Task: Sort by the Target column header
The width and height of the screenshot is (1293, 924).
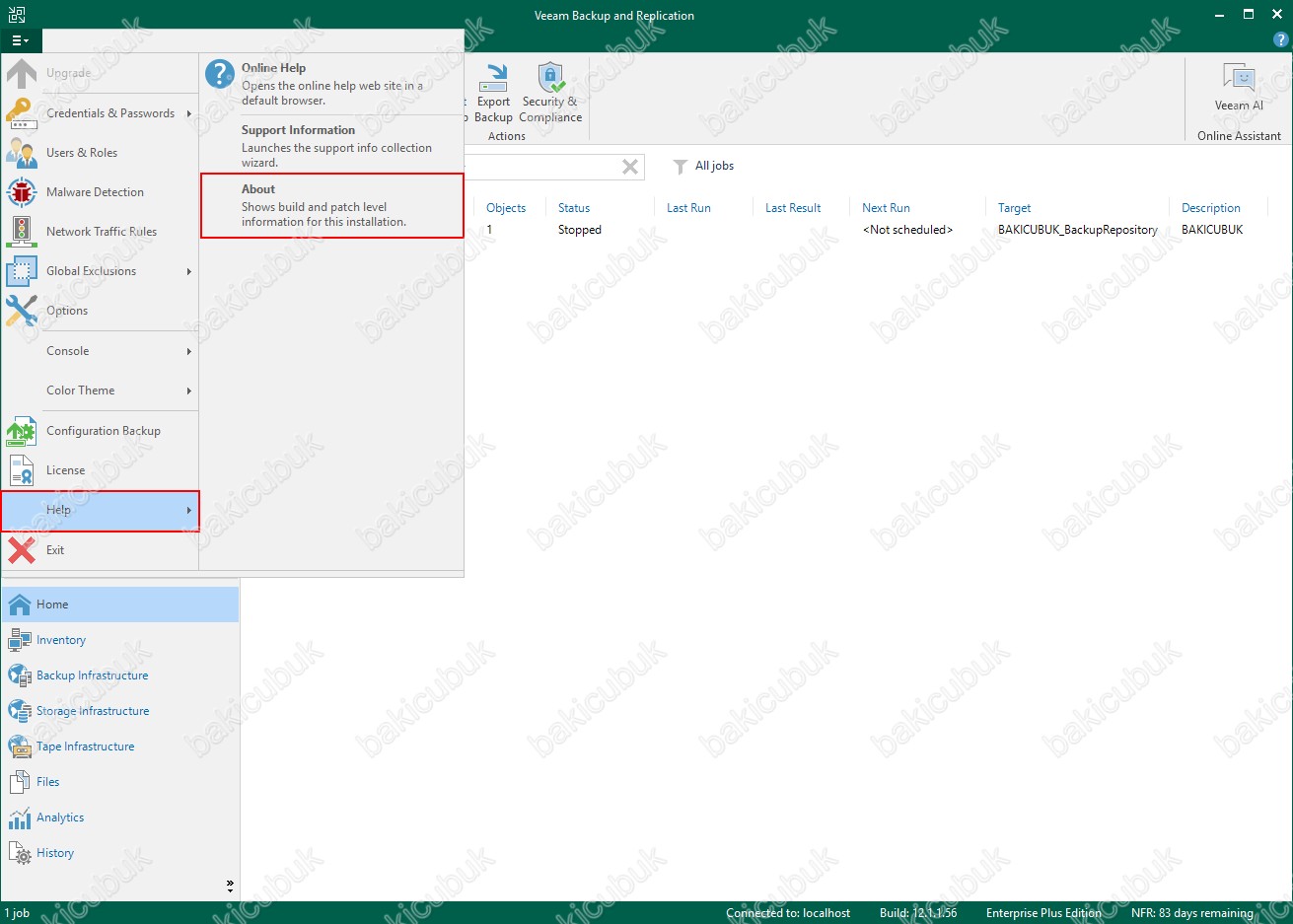Action: tap(1014, 208)
